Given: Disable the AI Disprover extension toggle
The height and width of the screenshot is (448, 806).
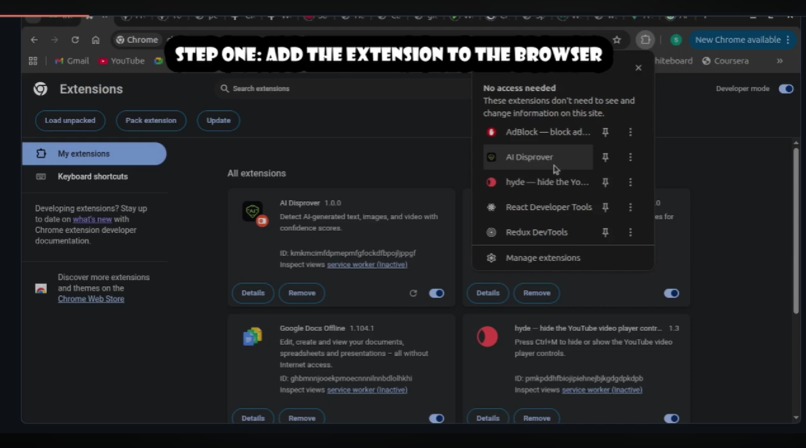Looking at the screenshot, I should (436, 293).
